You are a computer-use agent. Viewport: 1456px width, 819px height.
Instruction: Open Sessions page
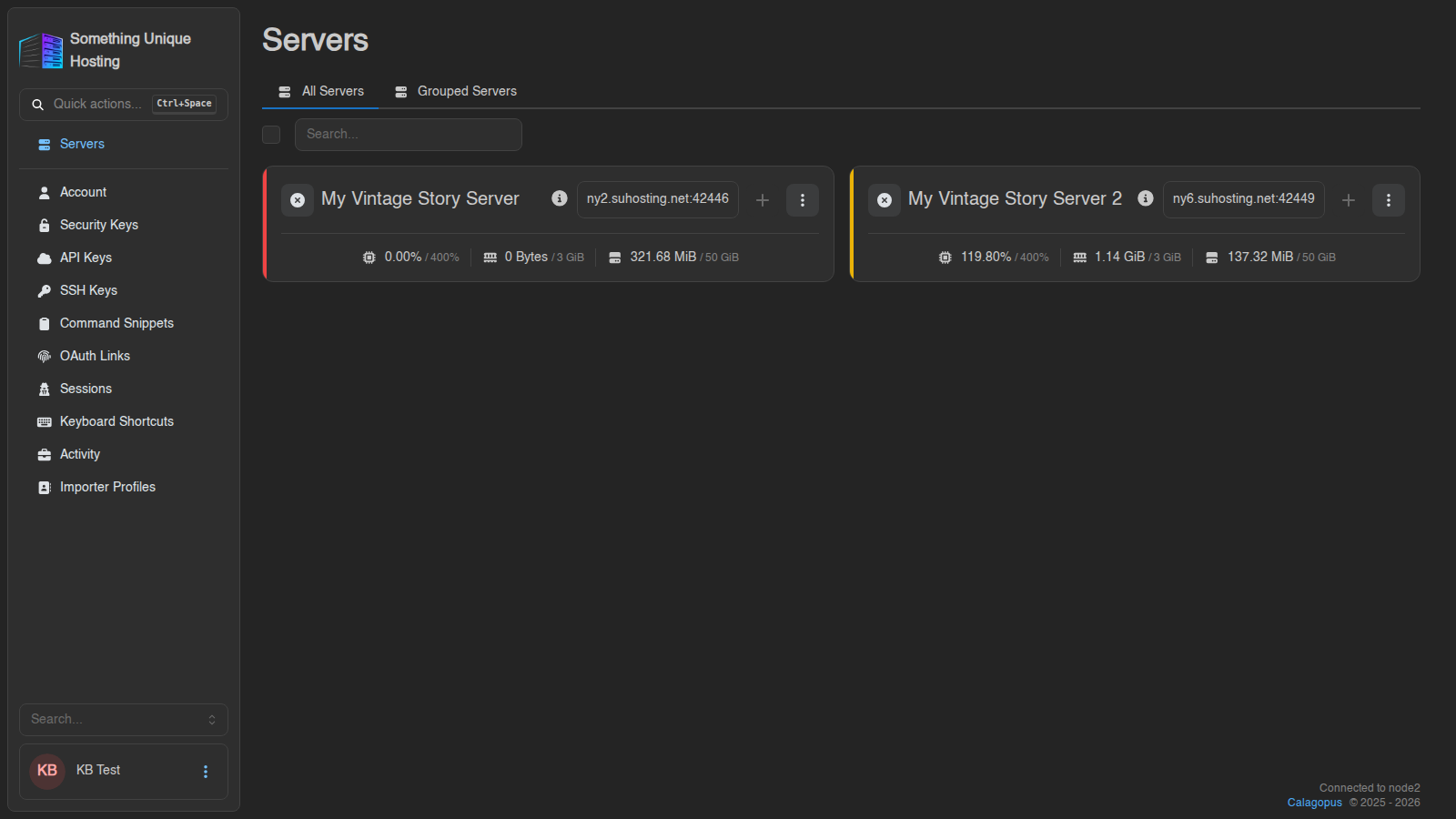[124, 389]
